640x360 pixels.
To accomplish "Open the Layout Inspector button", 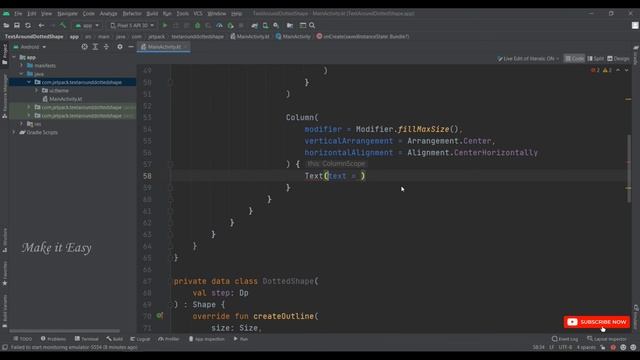I will [607, 339].
